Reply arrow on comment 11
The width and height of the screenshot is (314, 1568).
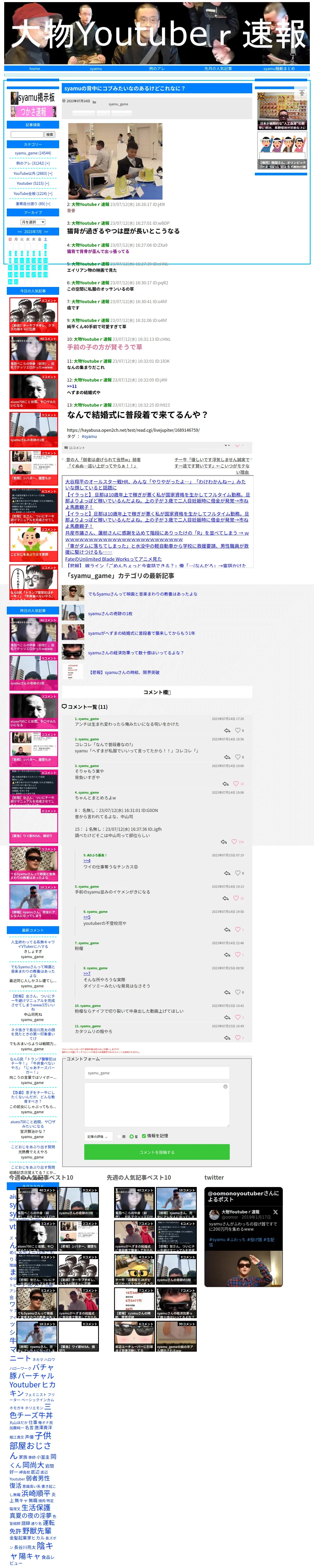pyautogui.click(x=227, y=1038)
